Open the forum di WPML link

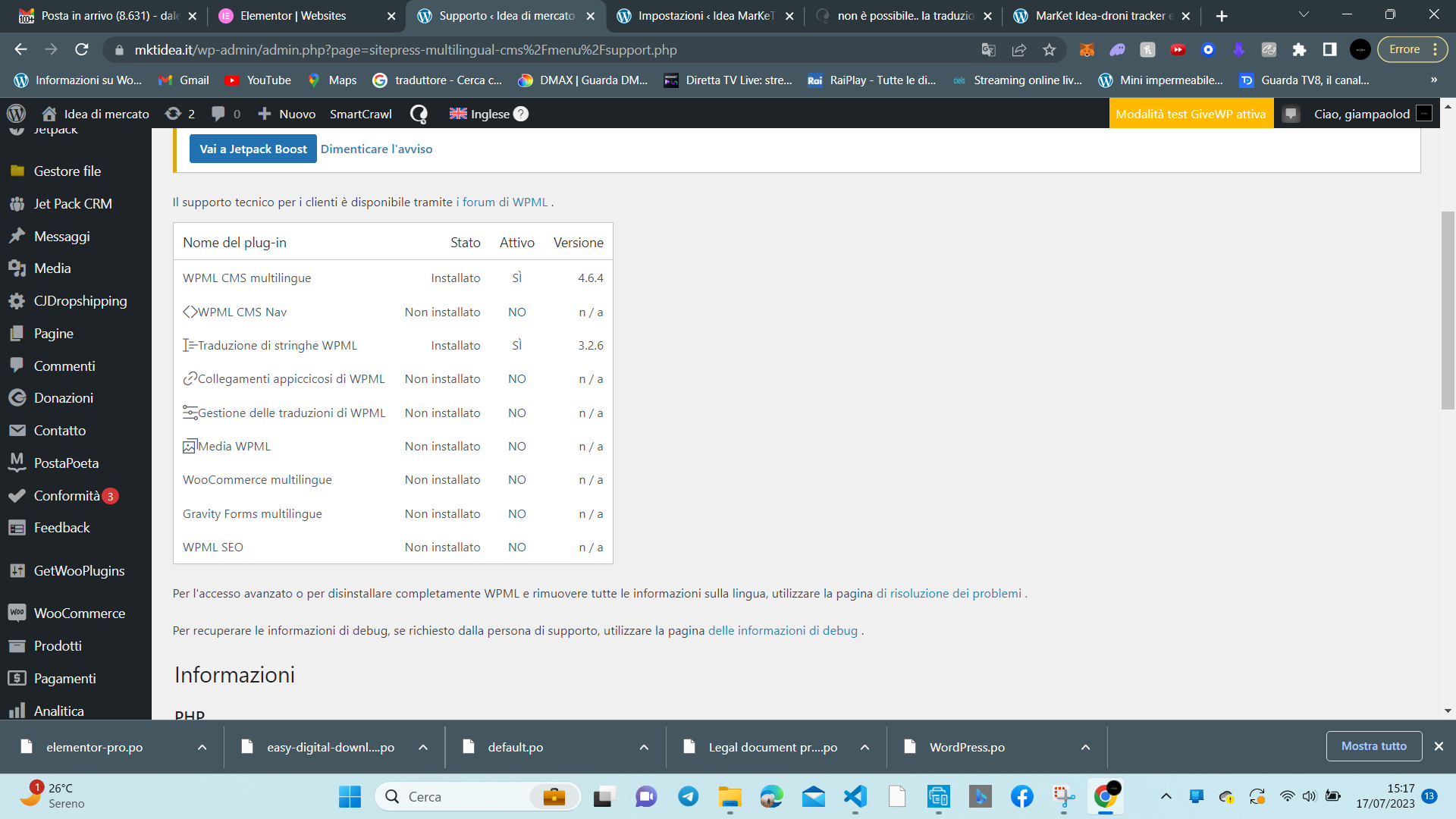pyautogui.click(x=501, y=202)
